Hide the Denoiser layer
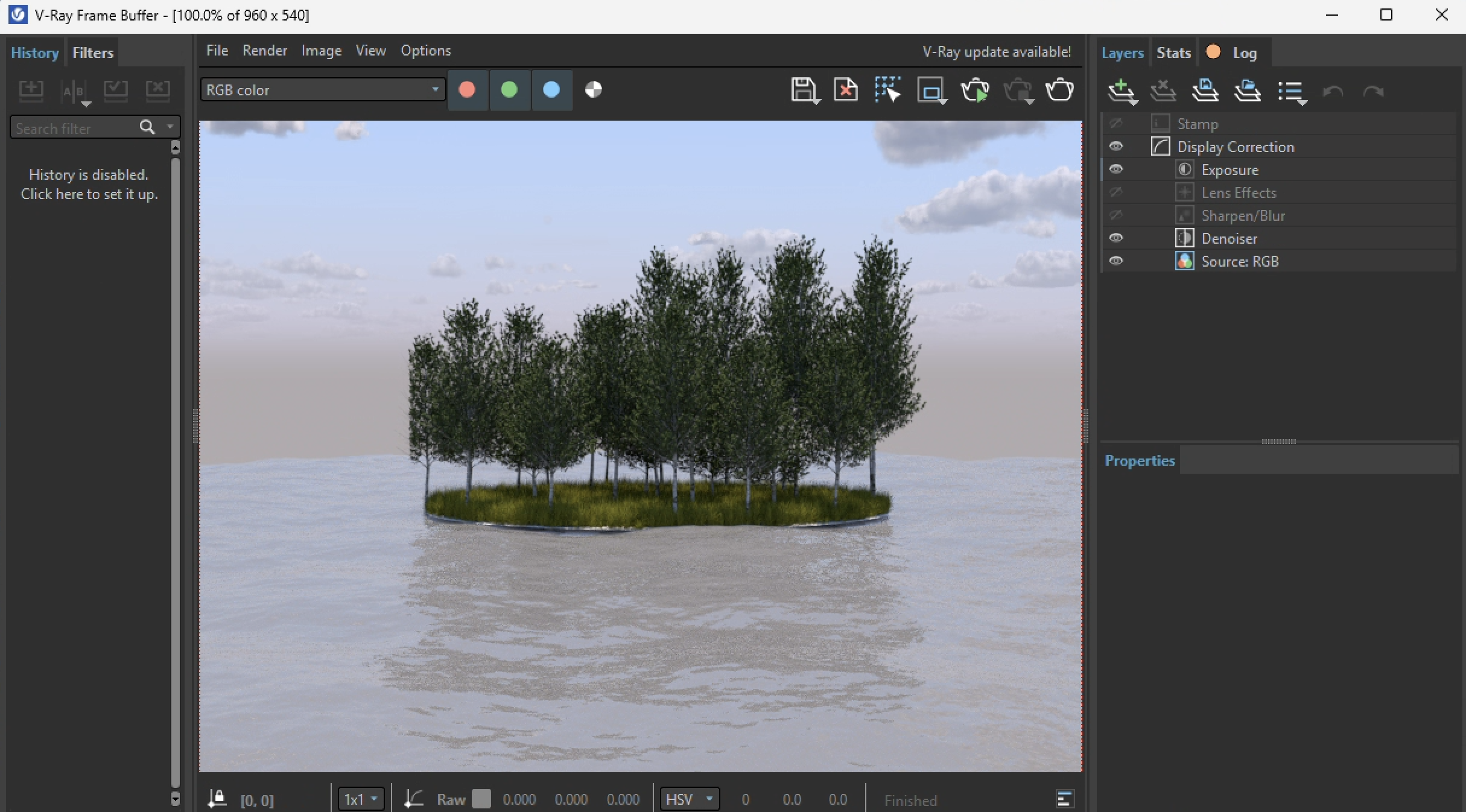Image resolution: width=1466 pixels, height=812 pixels. pyautogui.click(x=1116, y=238)
